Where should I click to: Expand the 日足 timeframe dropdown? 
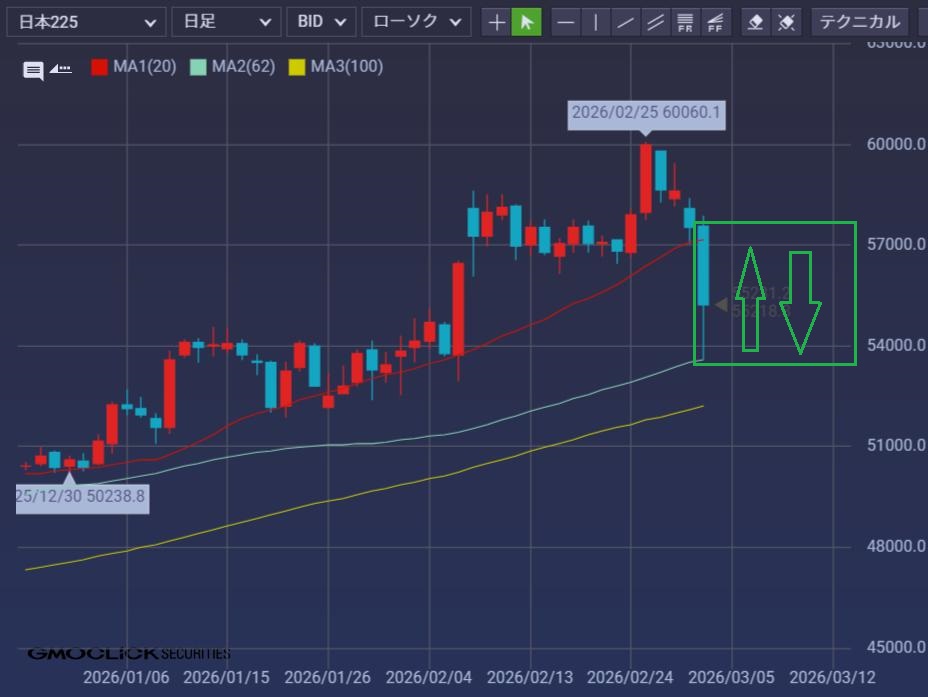point(225,21)
